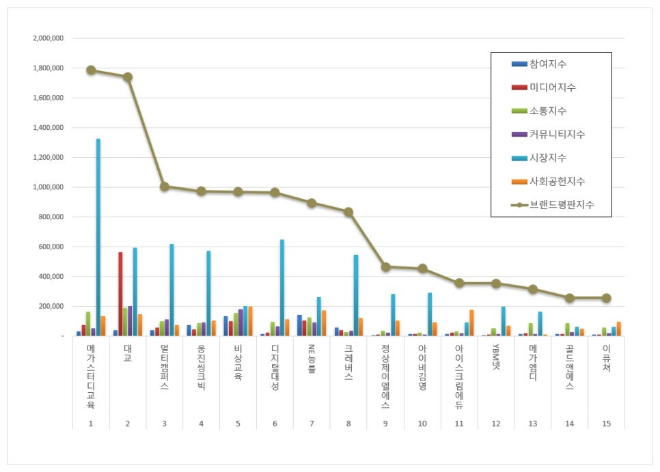Select the line data point above 메가스터디교육
660x472 pixels.
pyautogui.click(x=91, y=70)
